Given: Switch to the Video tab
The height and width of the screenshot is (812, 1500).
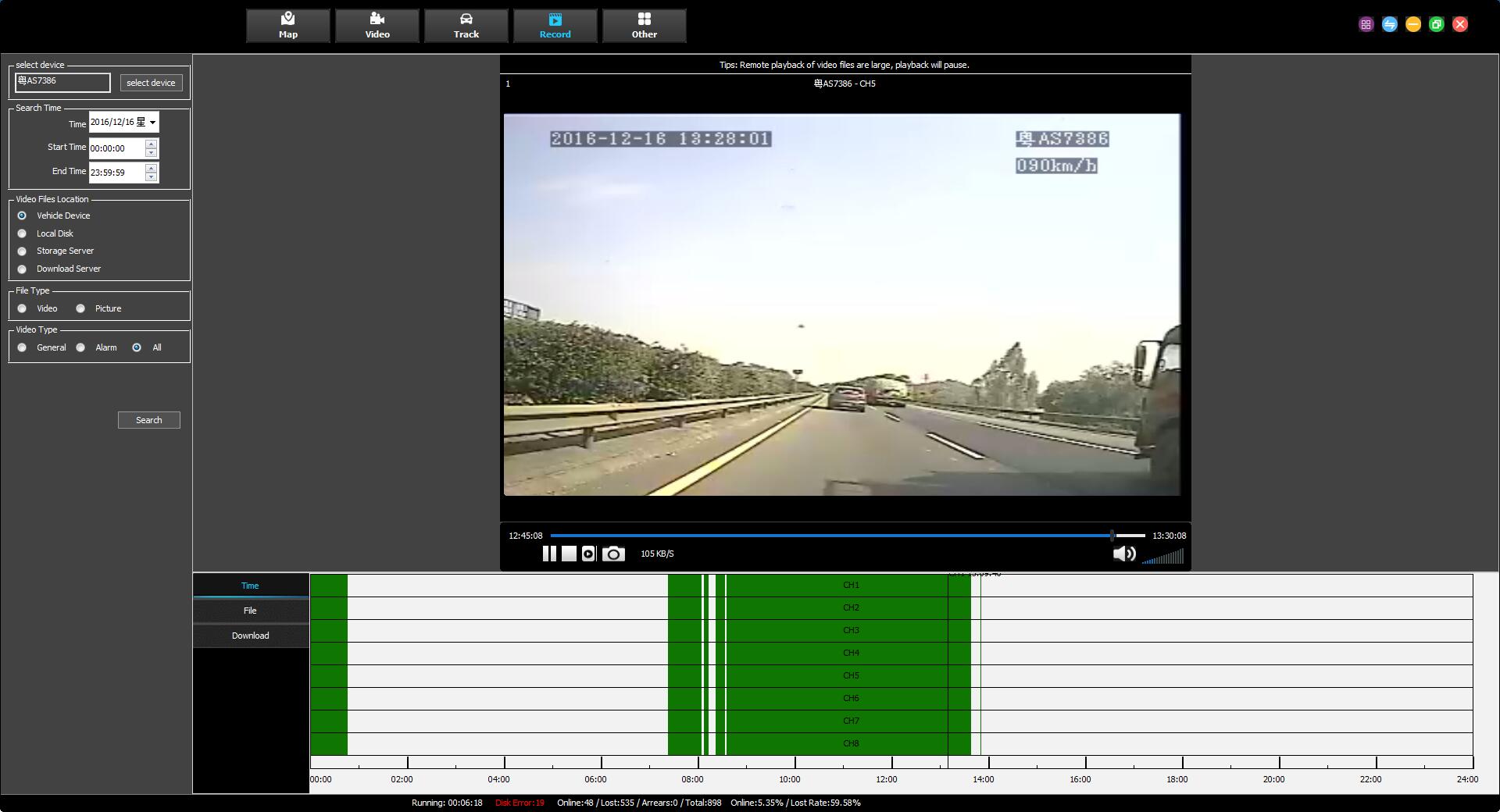Looking at the screenshot, I should [x=377, y=26].
